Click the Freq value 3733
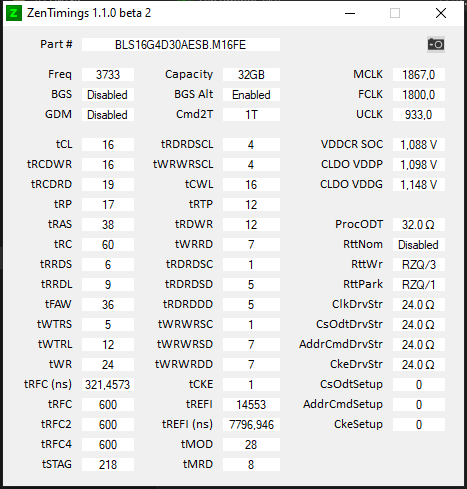This screenshot has width=467, height=489. pyautogui.click(x=108, y=75)
